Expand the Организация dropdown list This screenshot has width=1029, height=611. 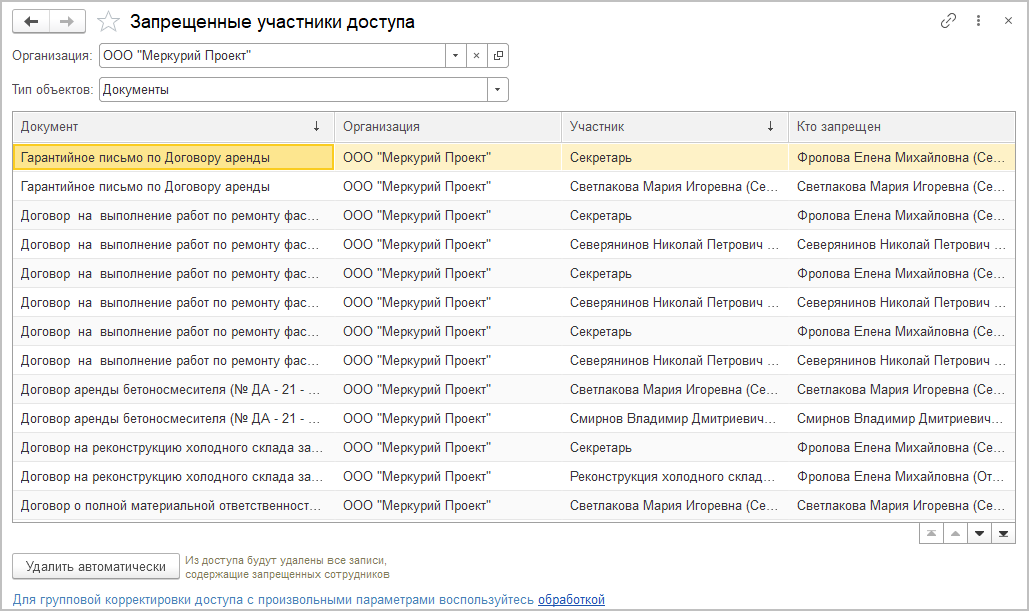point(455,56)
